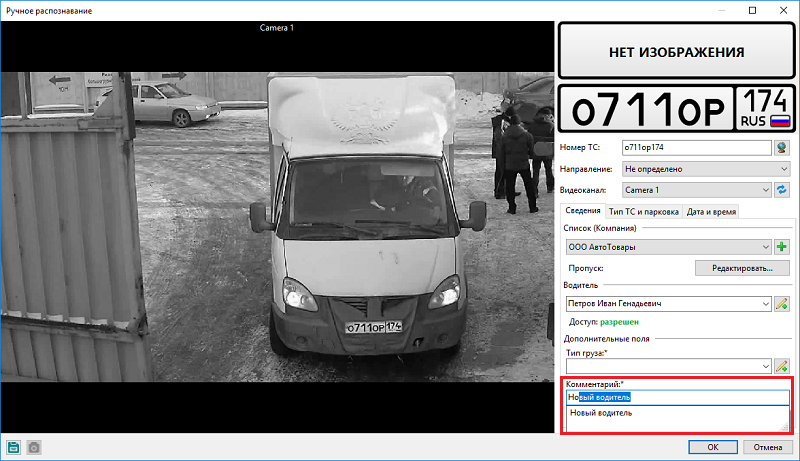Click the refresh icon next to Видеоканал
The height and width of the screenshot is (461, 800).
(x=782, y=189)
